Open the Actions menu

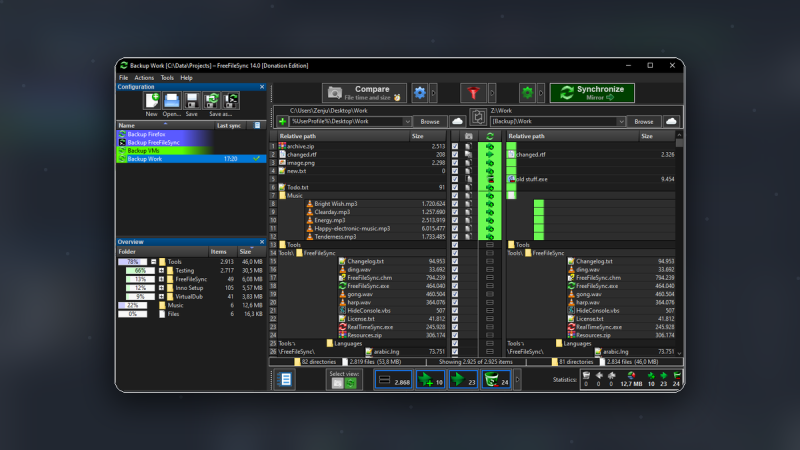[x=144, y=78]
